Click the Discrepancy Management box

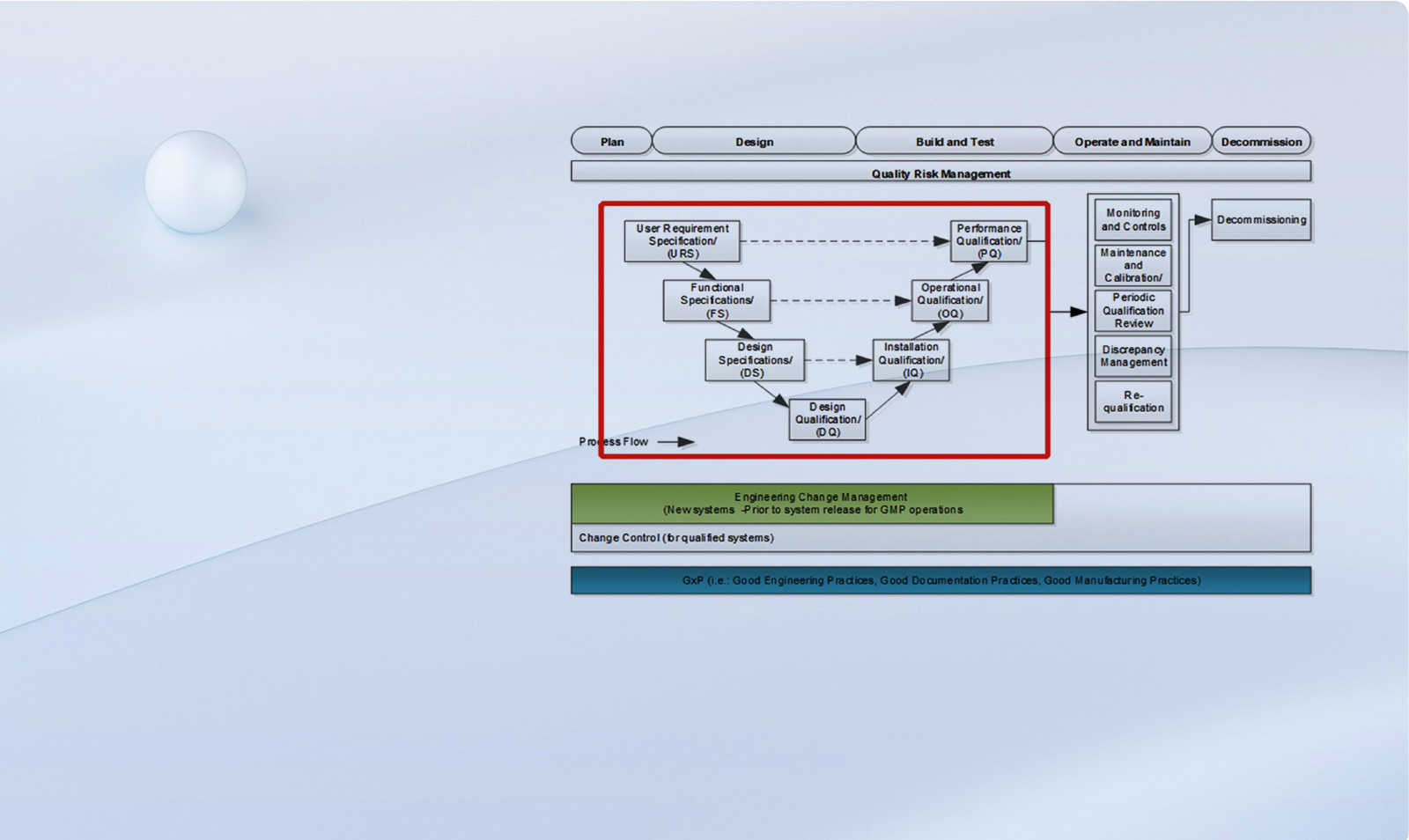pos(1133,356)
